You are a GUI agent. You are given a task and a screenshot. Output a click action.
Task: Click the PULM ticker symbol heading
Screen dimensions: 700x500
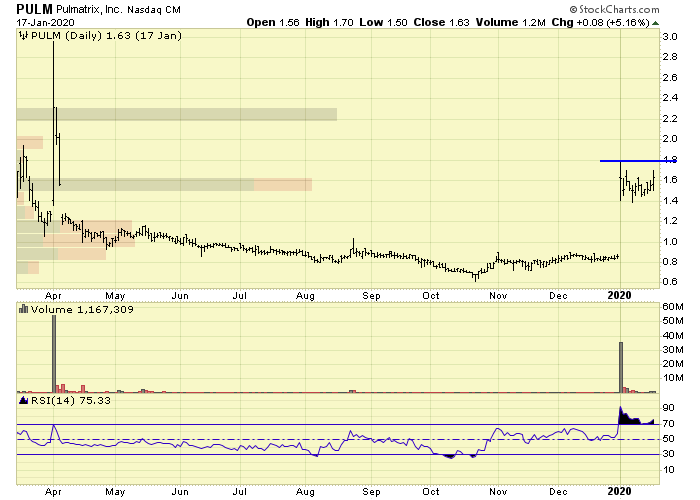(34, 9)
